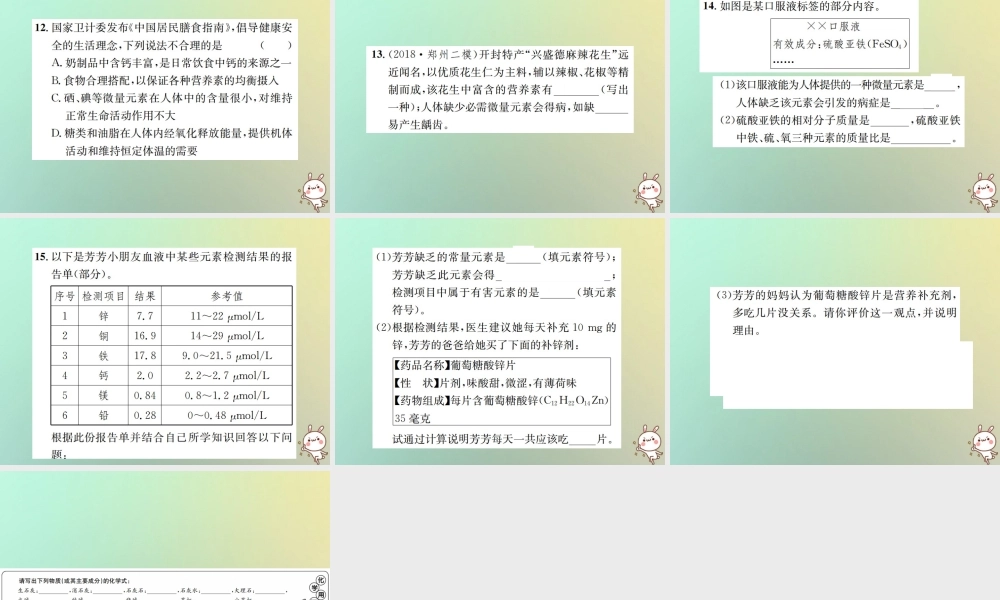
Task: Click the 35 毫克 text
Action: [413, 418]
